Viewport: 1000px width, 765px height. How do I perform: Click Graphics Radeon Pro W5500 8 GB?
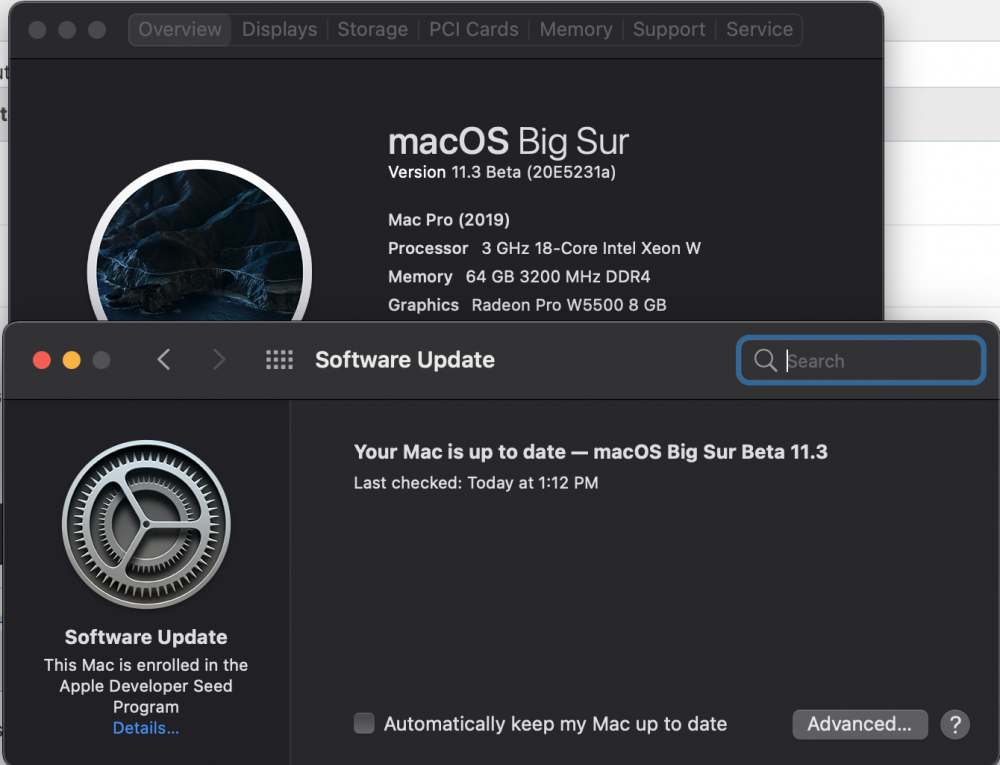click(527, 305)
